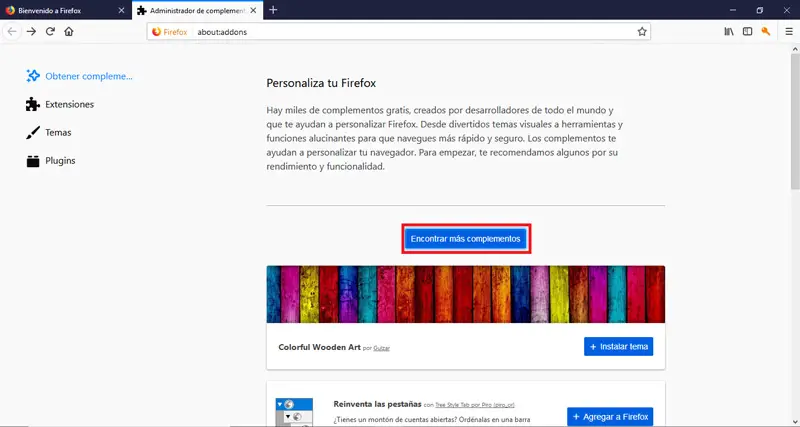Click Encontrar más complementos button
This screenshot has height=427, width=800.
click(466, 239)
